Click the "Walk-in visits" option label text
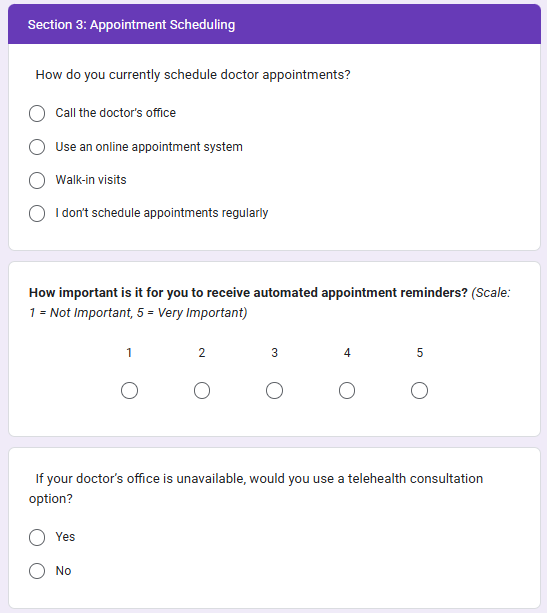 coord(91,180)
